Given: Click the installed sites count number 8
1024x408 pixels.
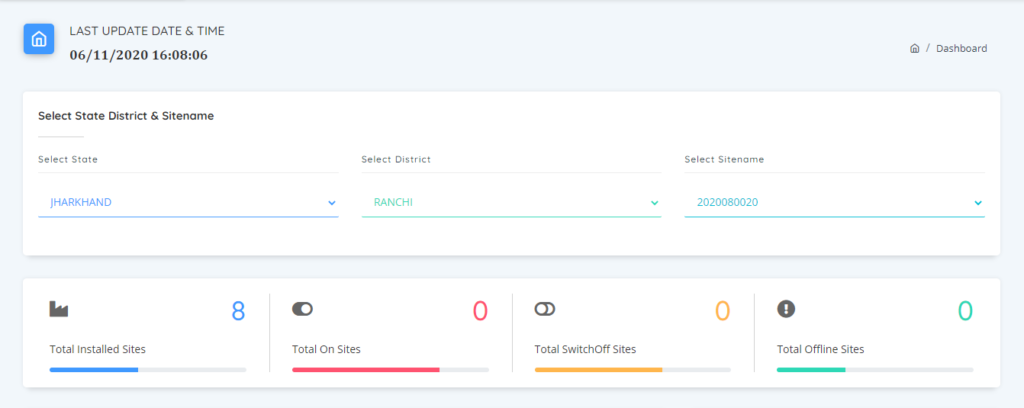Looking at the screenshot, I should pos(238,311).
